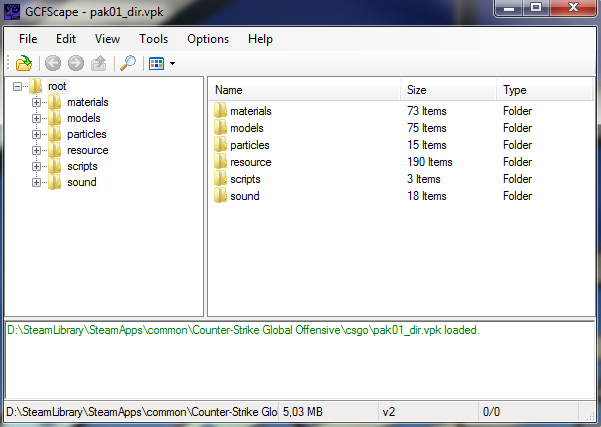Click the '73 Items' size cell
Screen dimensions: 601x427
[x=427, y=111]
